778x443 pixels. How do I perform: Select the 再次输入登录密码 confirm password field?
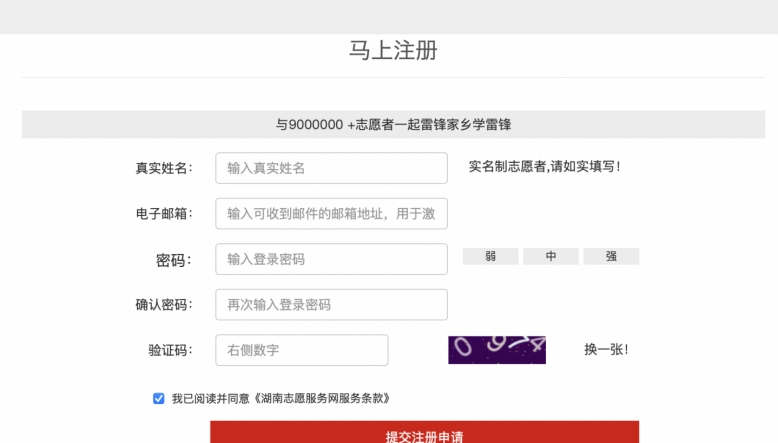point(331,304)
